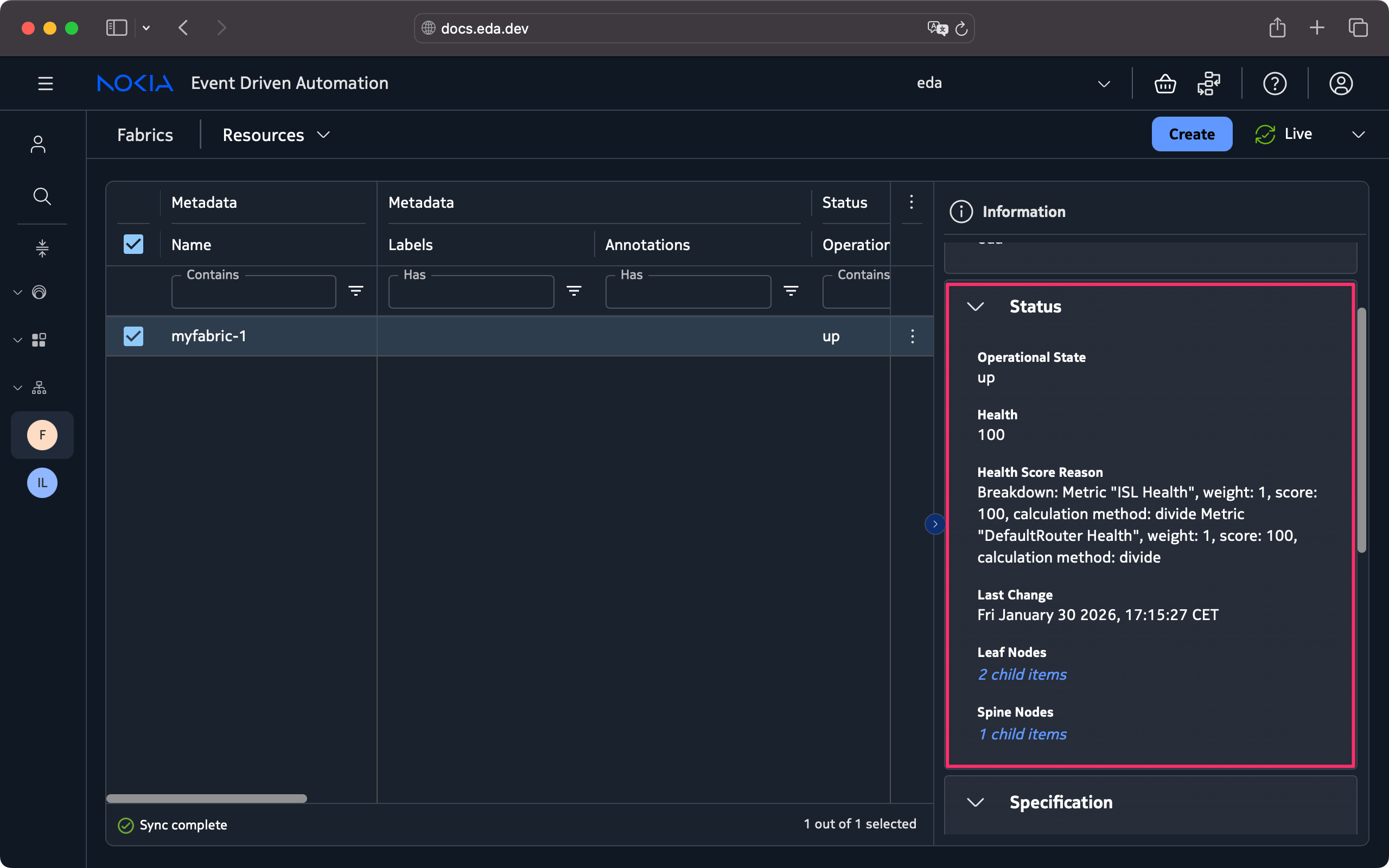Click the basket transaction icon

[1164, 84]
